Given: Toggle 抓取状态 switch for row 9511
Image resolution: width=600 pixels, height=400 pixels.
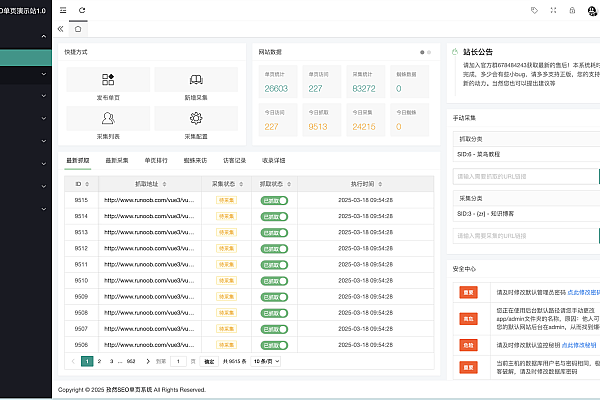Looking at the screenshot, I should (x=274, y=265).
